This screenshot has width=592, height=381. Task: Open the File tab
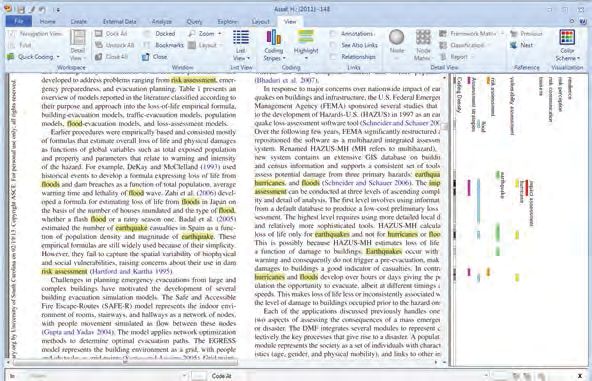18,21
